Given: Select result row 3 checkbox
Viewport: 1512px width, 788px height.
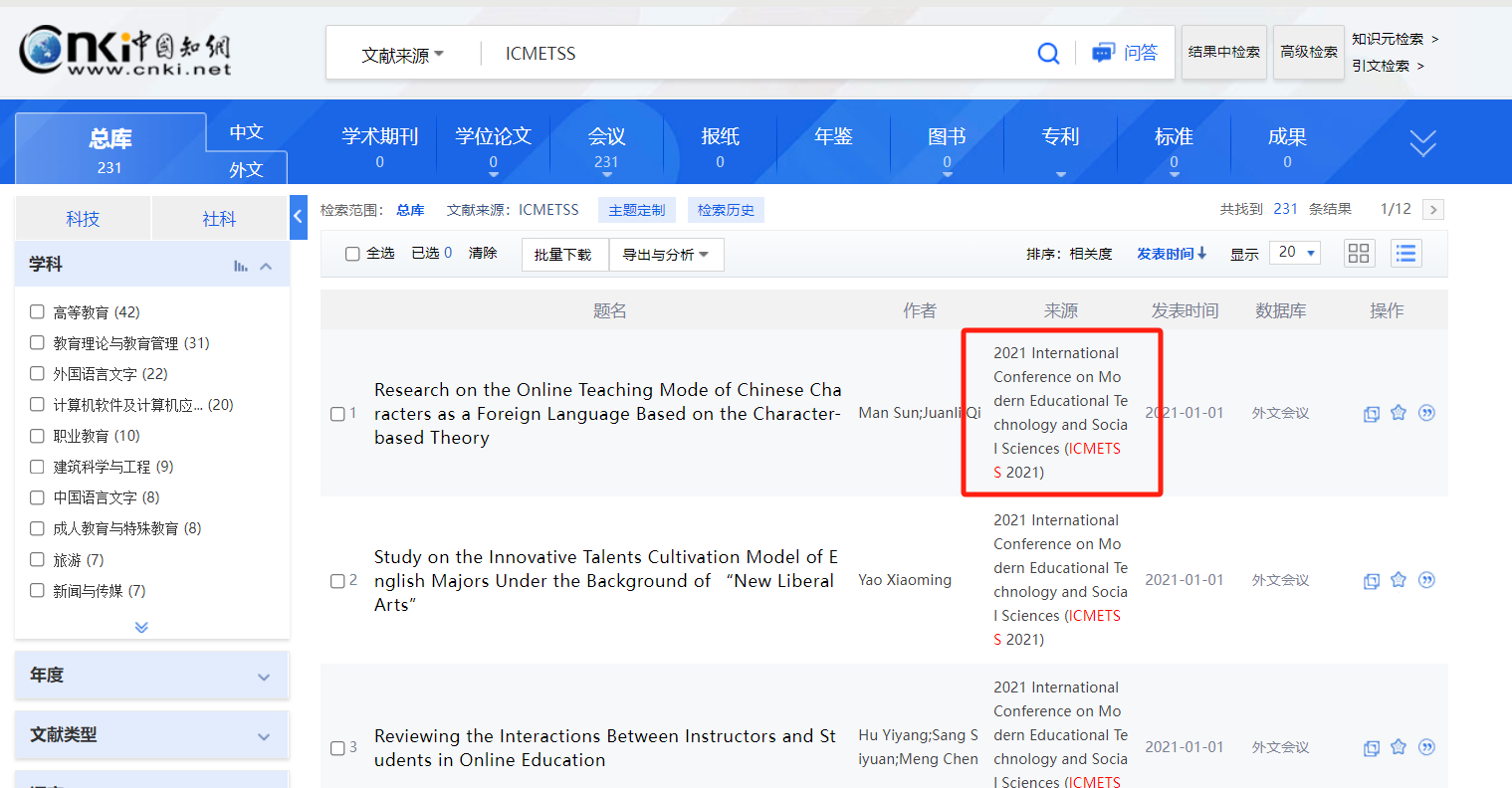Looking at the screenshot, I should point(337,748).
